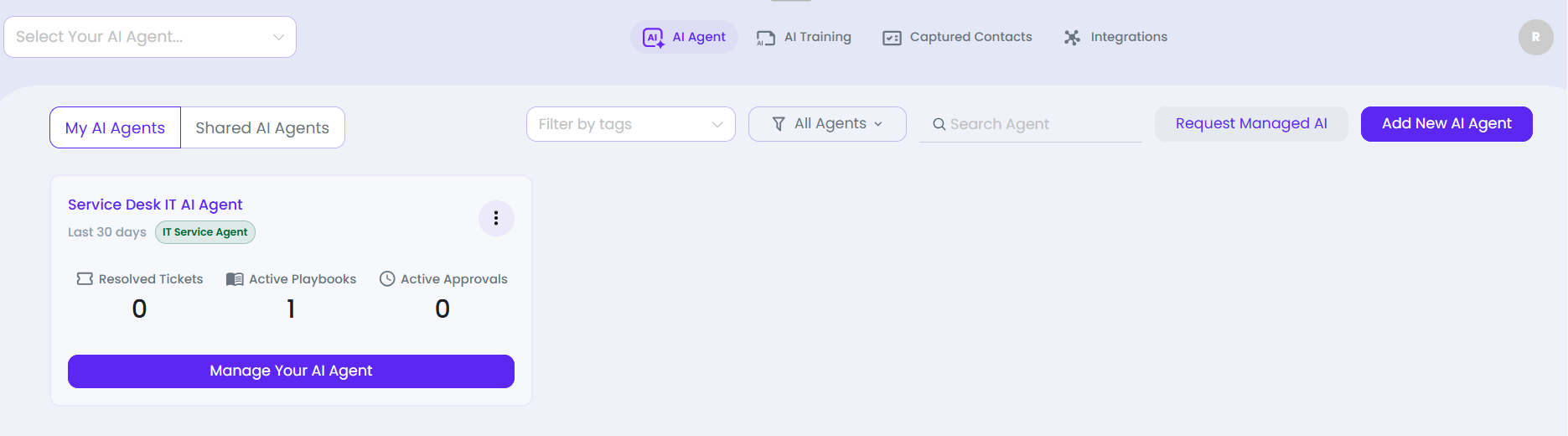Click the Resolved Tickets ticket icon
This screenshot has width=1568, height=436.
point(85,278)
